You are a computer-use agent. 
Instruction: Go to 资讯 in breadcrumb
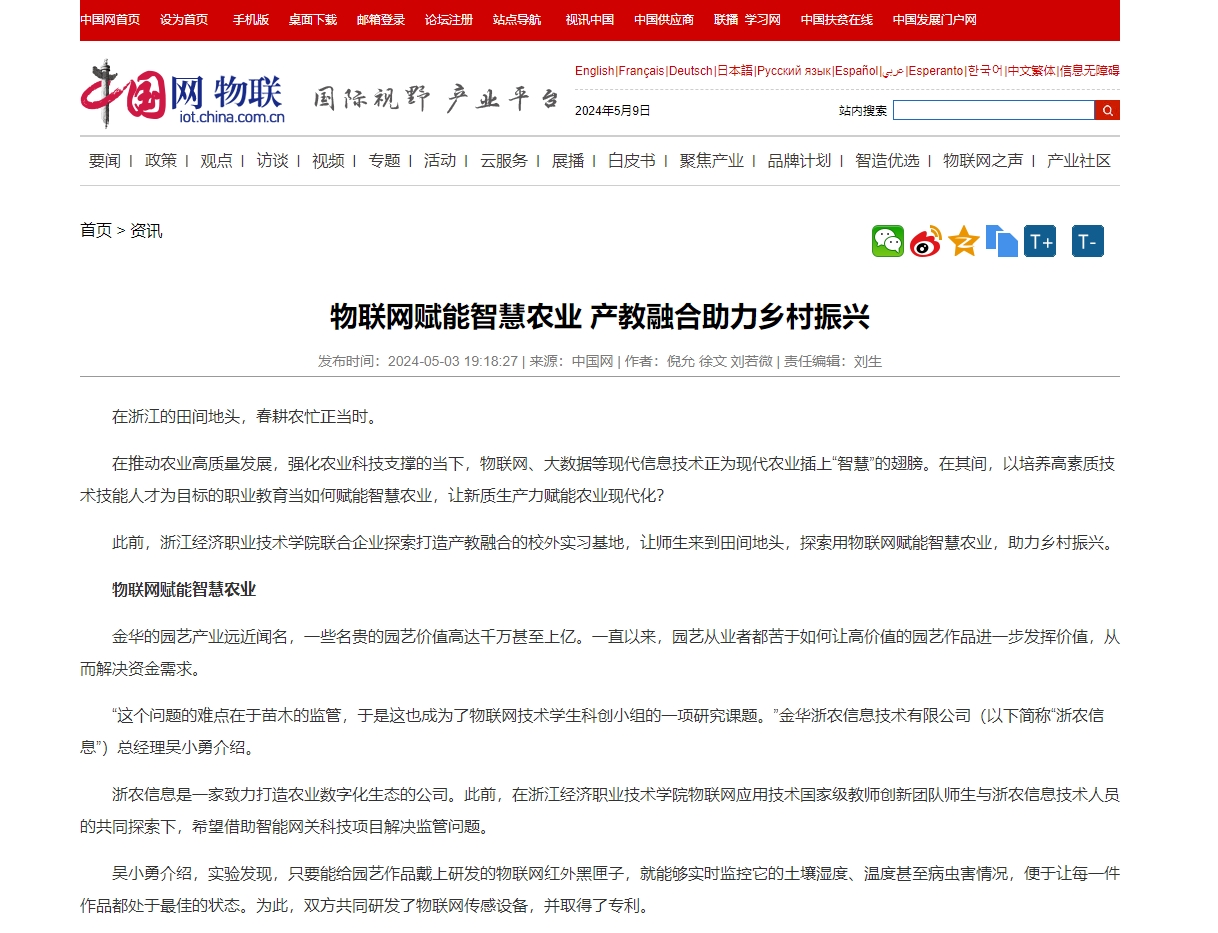[x=146, y=231]
